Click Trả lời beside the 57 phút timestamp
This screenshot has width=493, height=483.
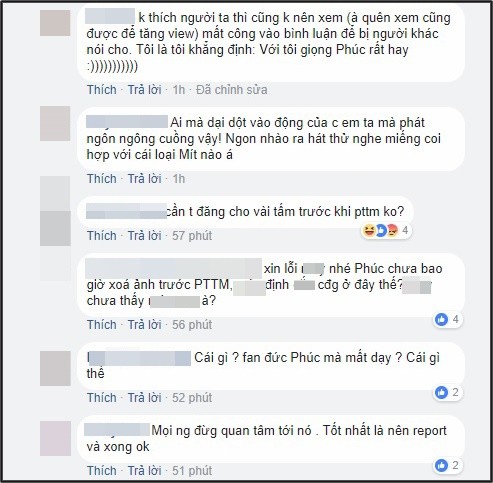point(145,236)
